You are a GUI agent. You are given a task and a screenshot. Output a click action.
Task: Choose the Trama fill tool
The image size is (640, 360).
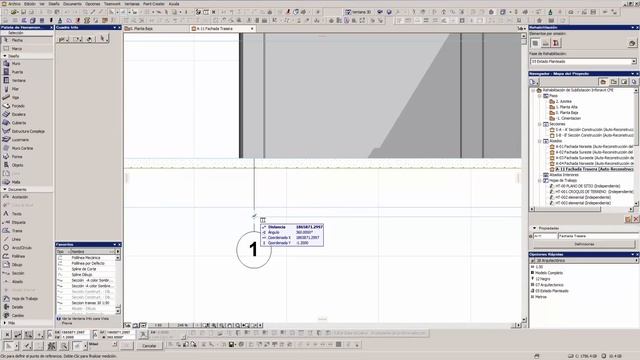(27, 231)
